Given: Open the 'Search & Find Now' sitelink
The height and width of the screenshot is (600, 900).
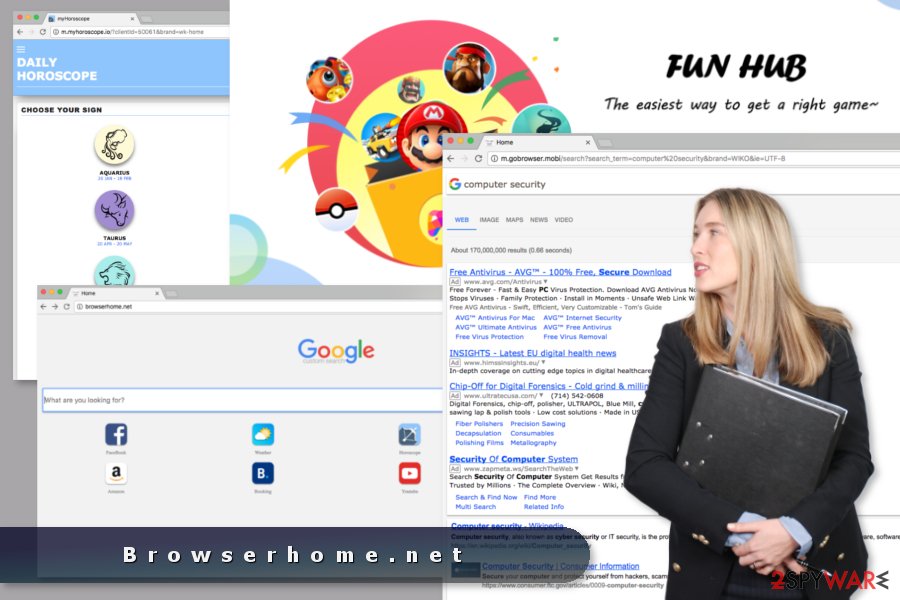Looking at the screenshot, I should [486, 497].
